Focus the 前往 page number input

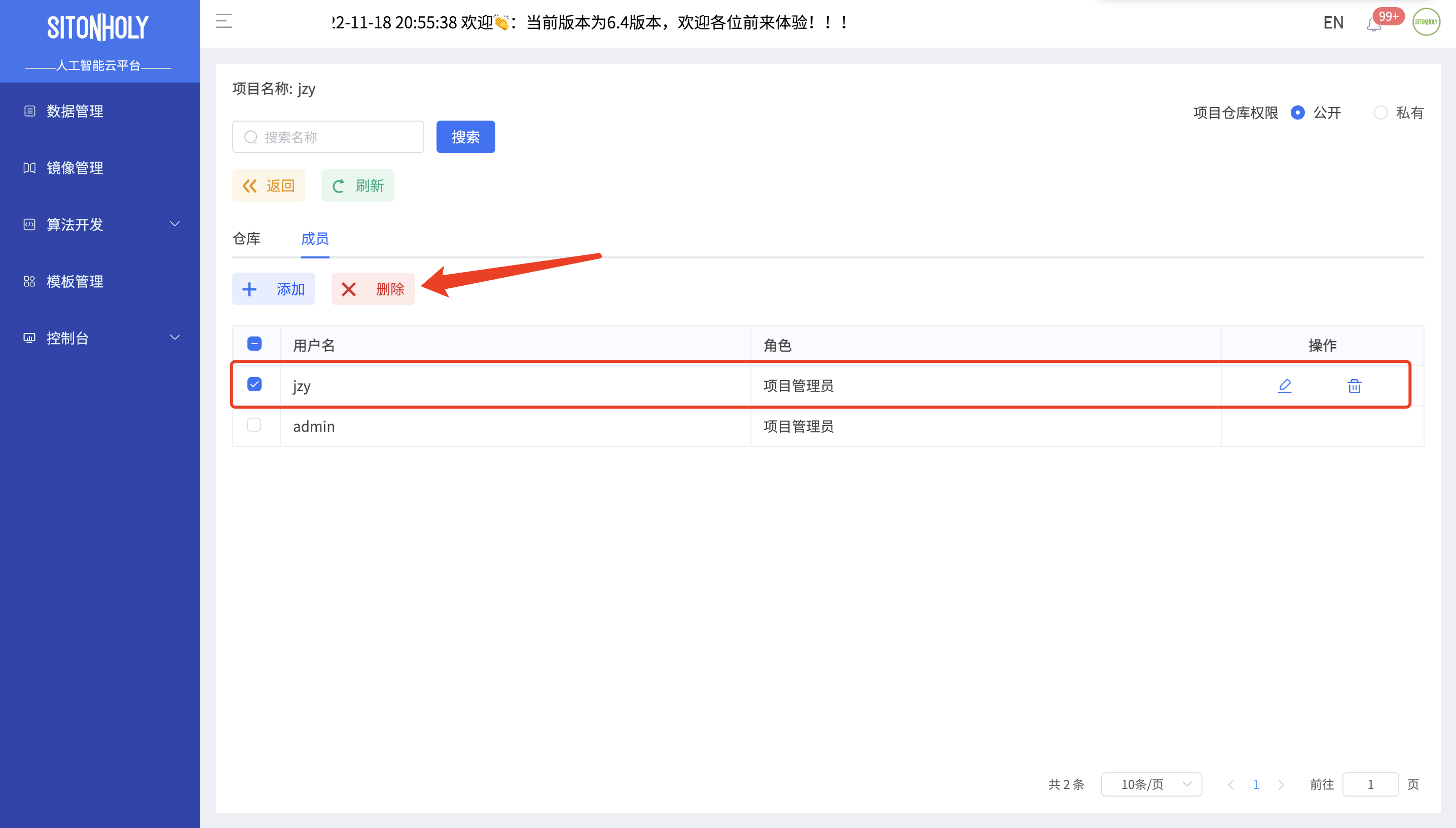pos(1371,784)
